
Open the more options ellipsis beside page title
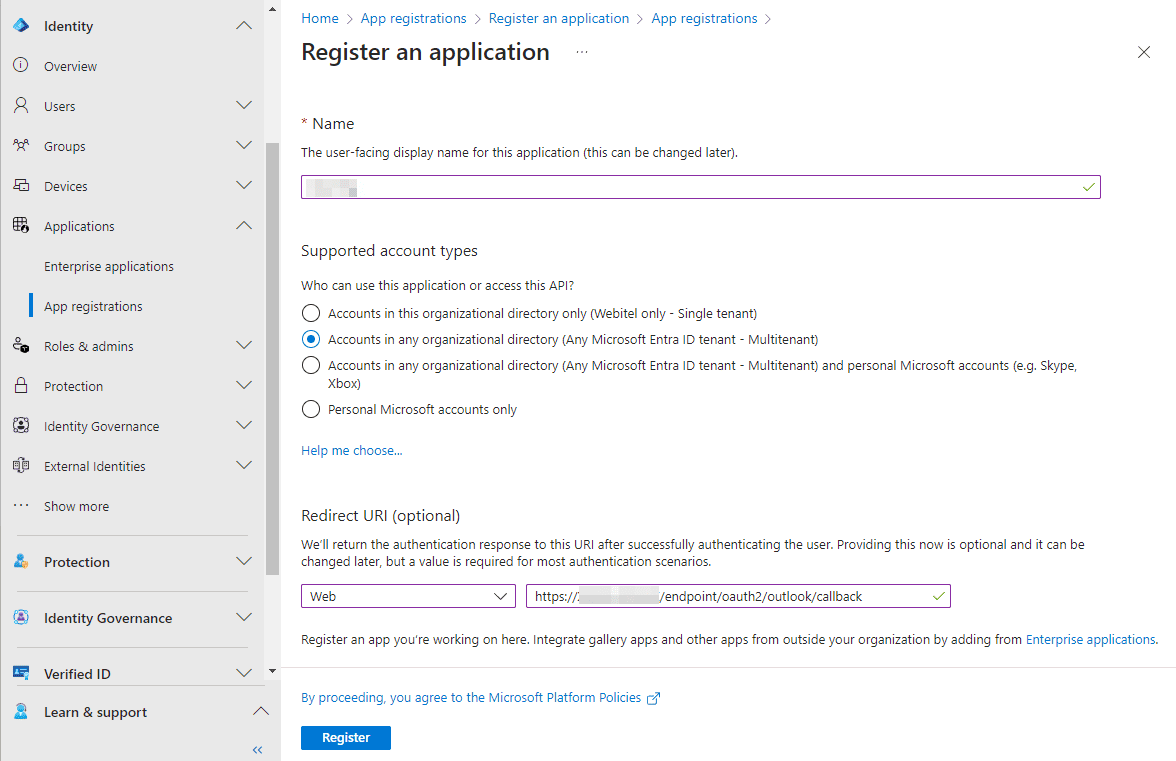[582, 52]
